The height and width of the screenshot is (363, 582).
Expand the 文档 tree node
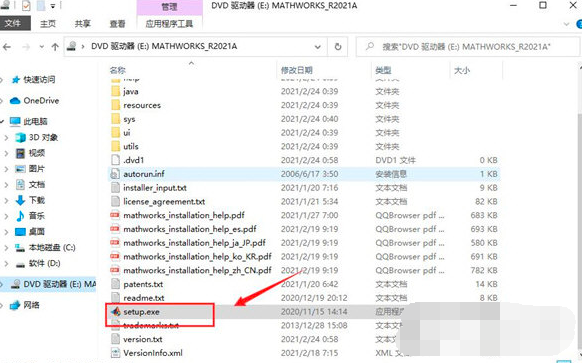point(6,184)
